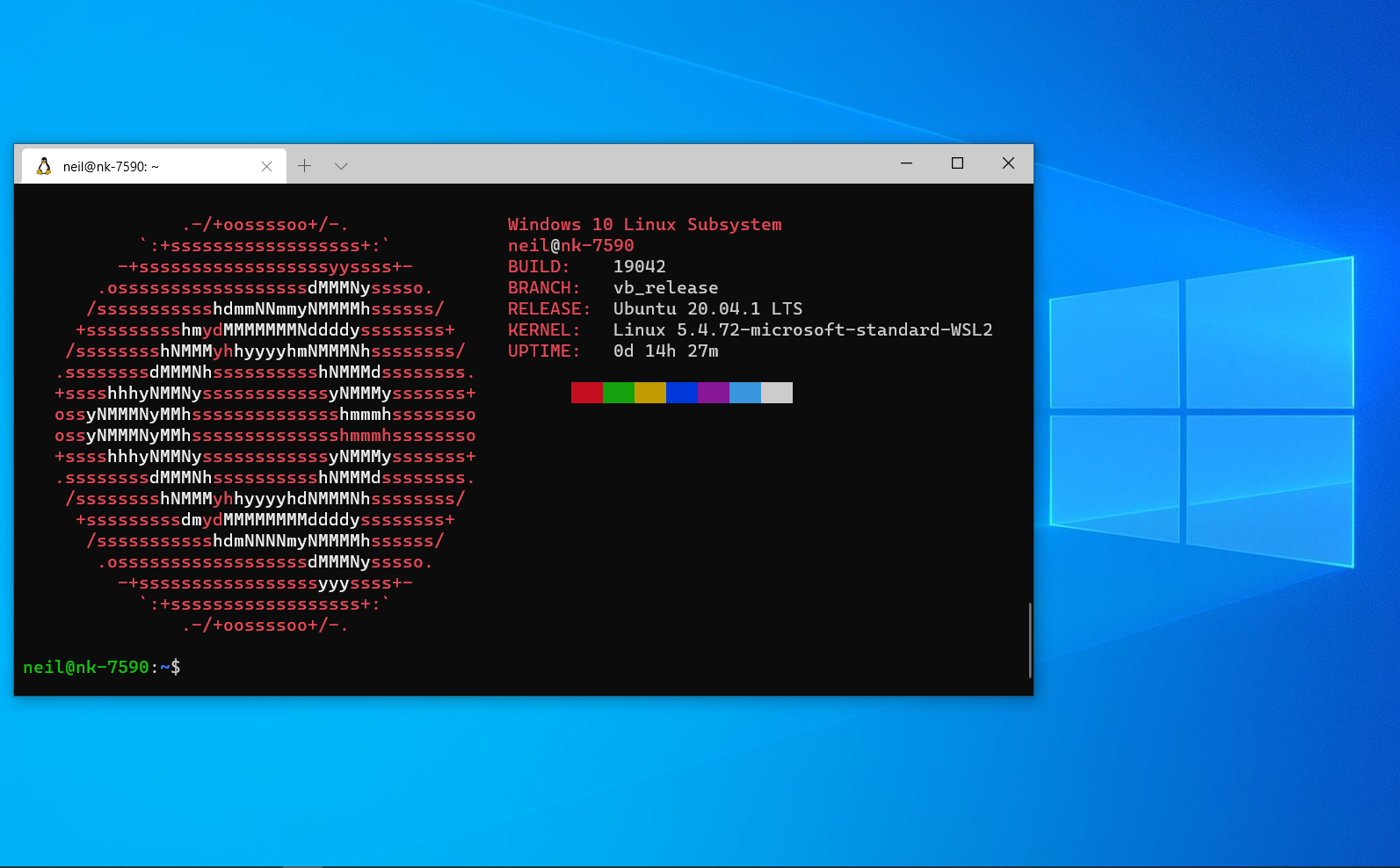Click the purple color block
Image resolution: width=1400 pixels, height=868 pixels.
coord(714,393)
